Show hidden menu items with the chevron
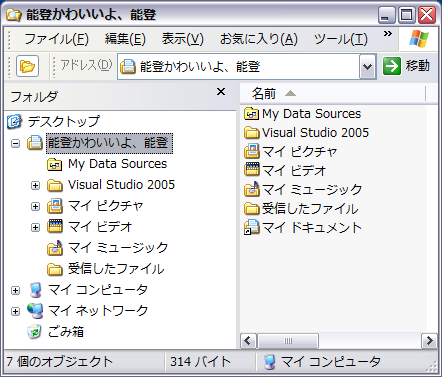Viewport: 442px width, 377px height. pos(388,34)
